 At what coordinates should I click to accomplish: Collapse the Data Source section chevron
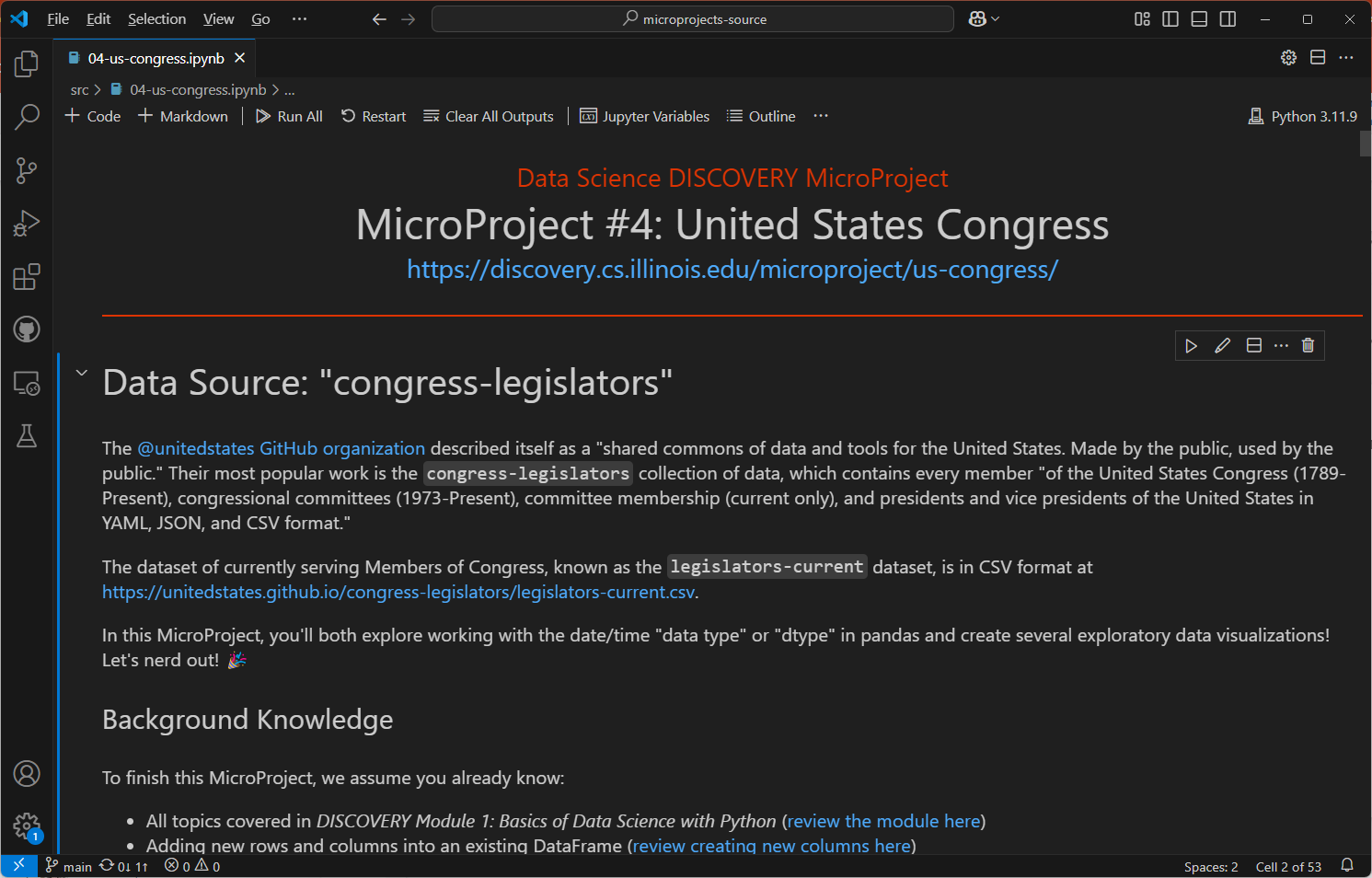[x=82, y=373]
